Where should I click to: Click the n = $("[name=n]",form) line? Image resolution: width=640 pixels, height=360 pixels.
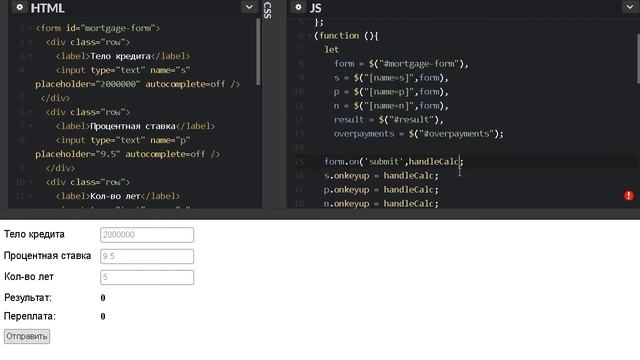tap(391, 106)
